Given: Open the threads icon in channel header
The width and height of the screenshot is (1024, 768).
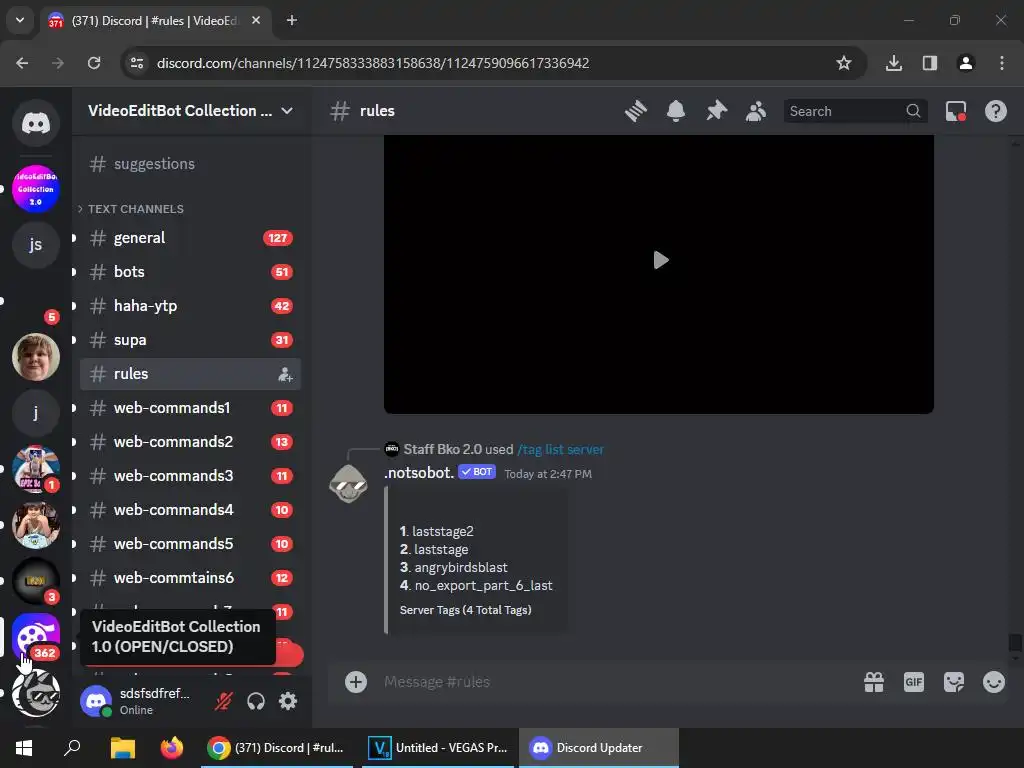Looking at the screenshot, I should click(x=635, y=111).
